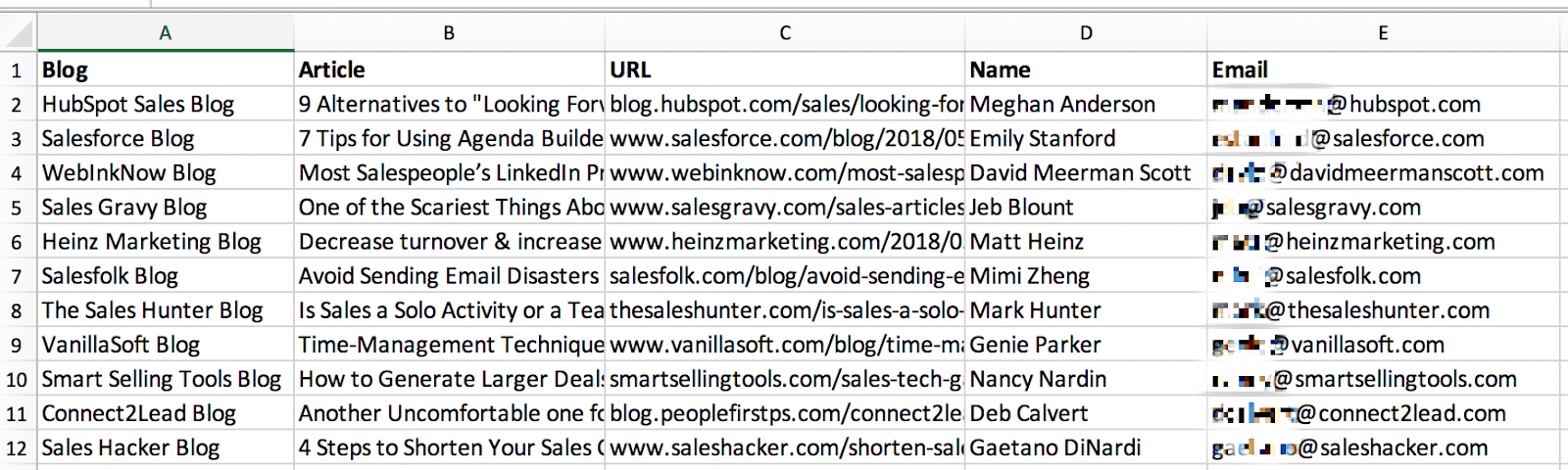Select row 1 header

click(17, 70)
